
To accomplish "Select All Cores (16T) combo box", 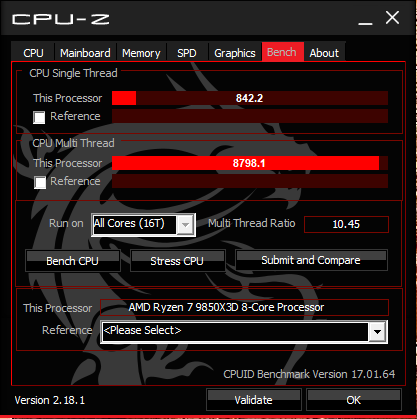I will point(143,225).
